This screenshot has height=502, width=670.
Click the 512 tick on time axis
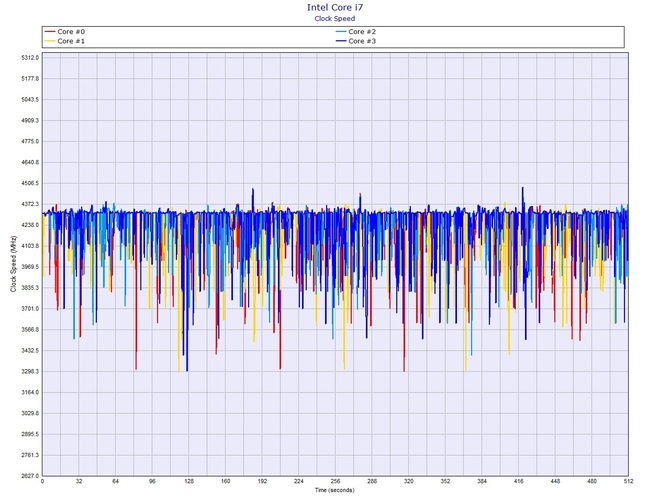point(628,481)
